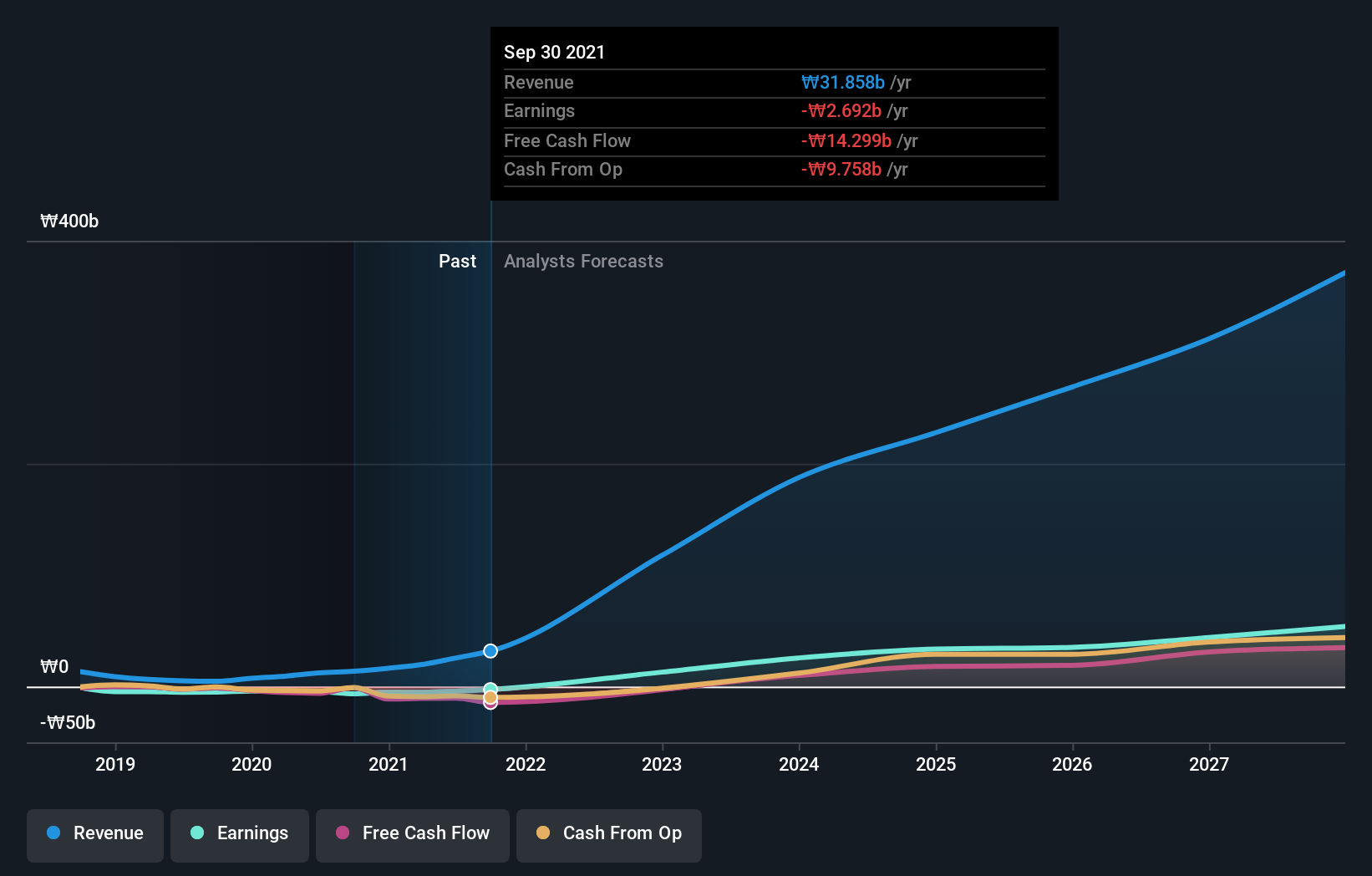The width and height of the screenshot is (1372, 876).
Task: Click the 2025 x-axis label
Action: click(936, 764)
